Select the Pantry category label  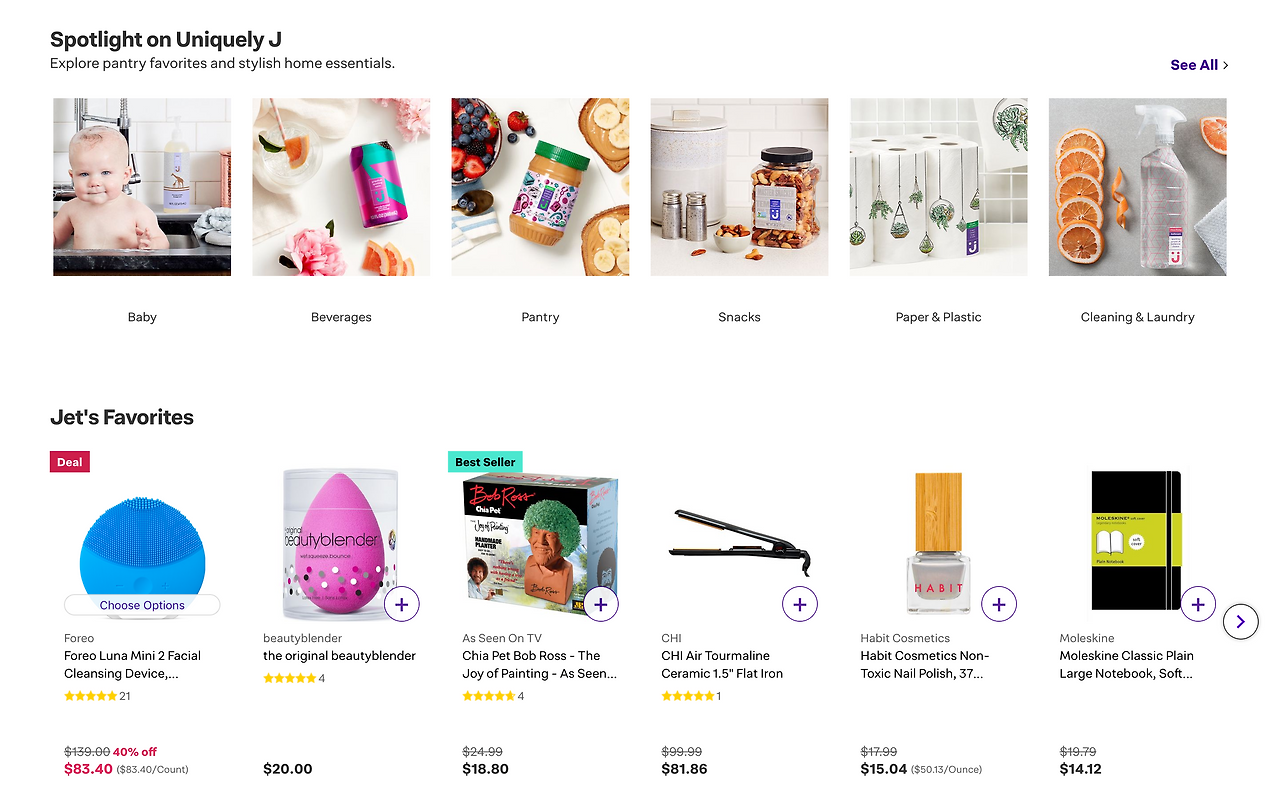tap(540, 317)
